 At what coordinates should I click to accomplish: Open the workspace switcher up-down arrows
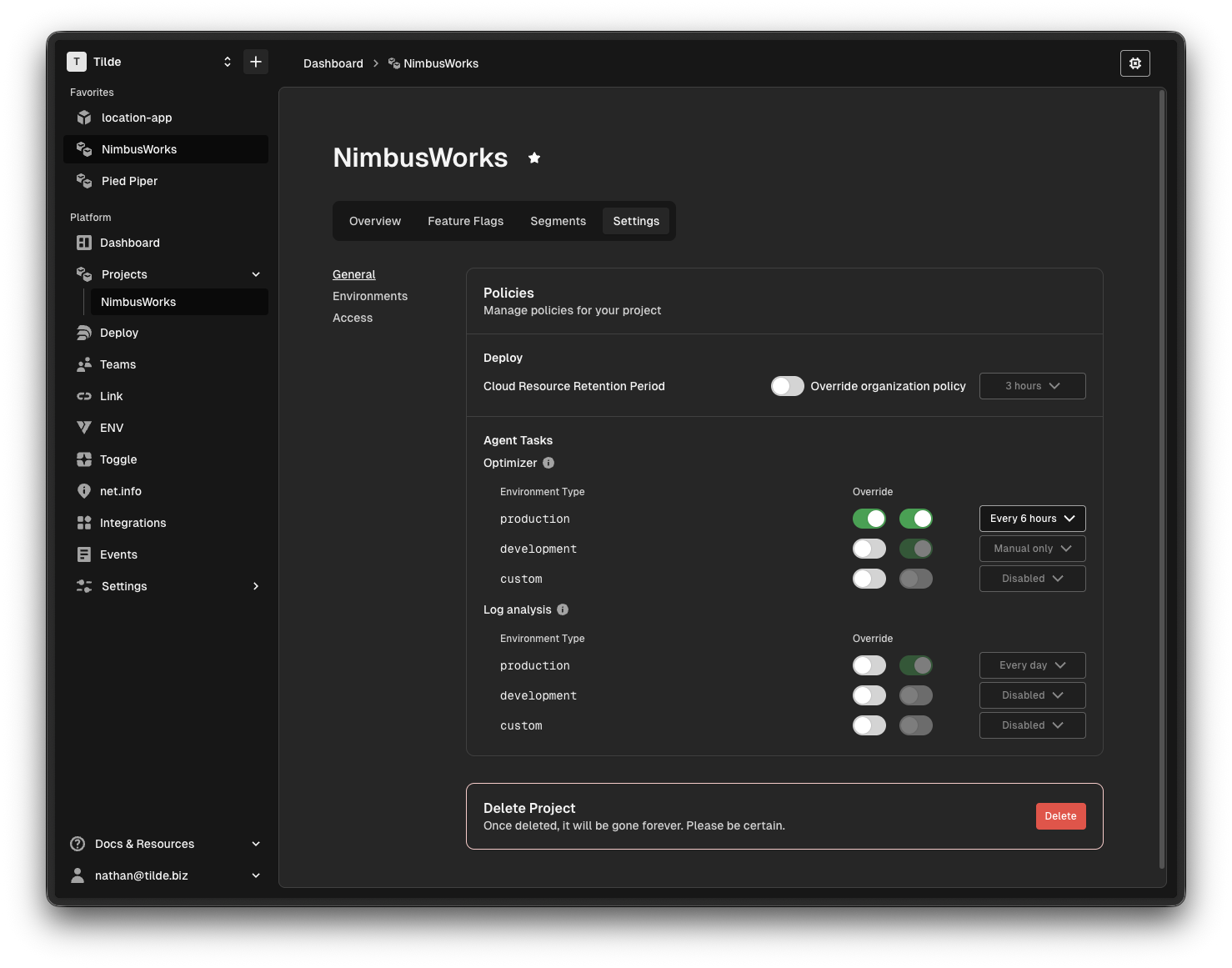228,62
